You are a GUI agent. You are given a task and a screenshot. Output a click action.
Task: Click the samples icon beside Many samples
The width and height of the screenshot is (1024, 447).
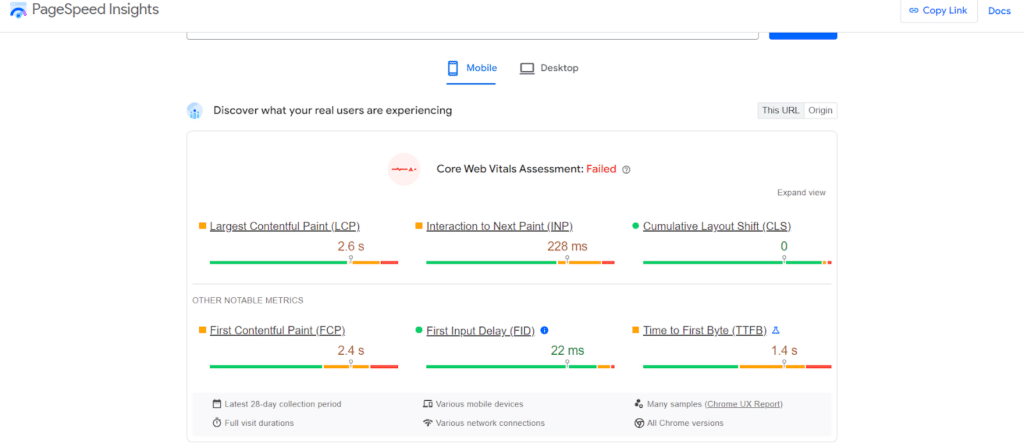click(639, 404)
